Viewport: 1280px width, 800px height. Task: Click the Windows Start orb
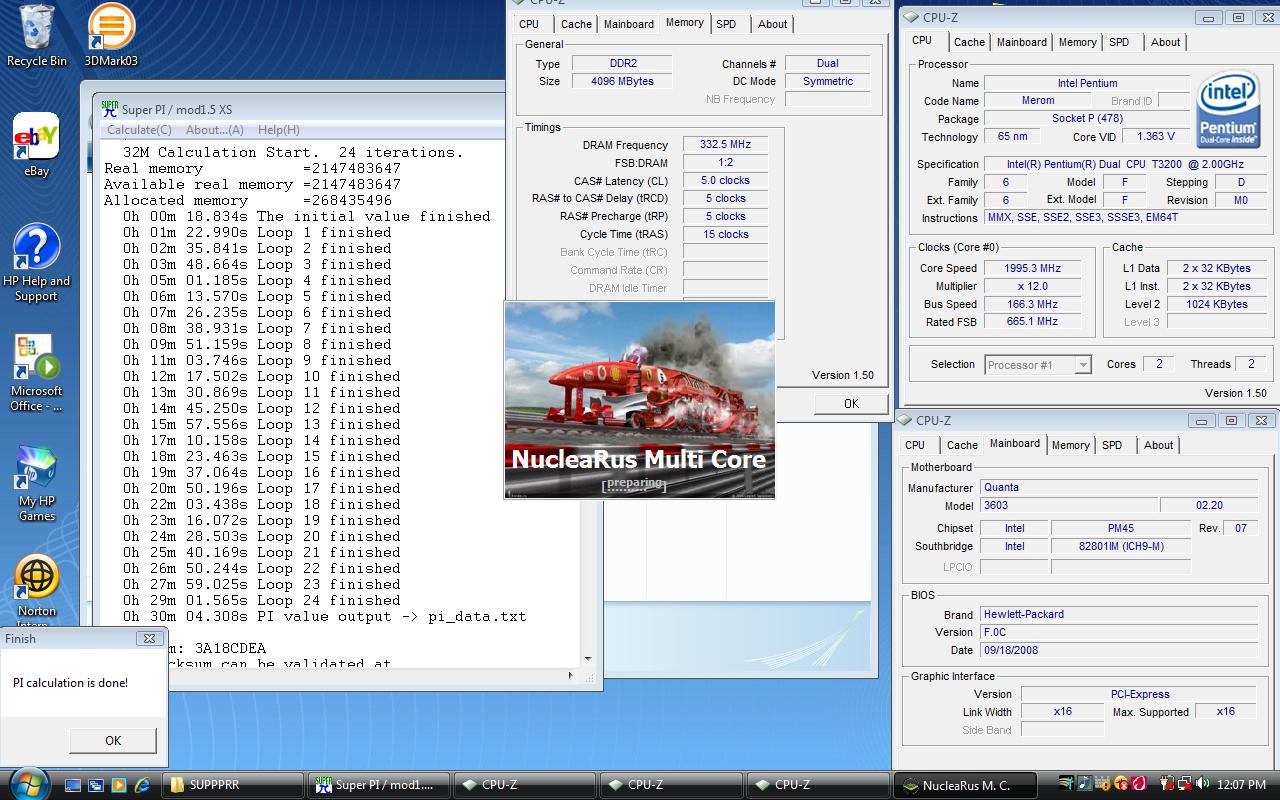30,785
